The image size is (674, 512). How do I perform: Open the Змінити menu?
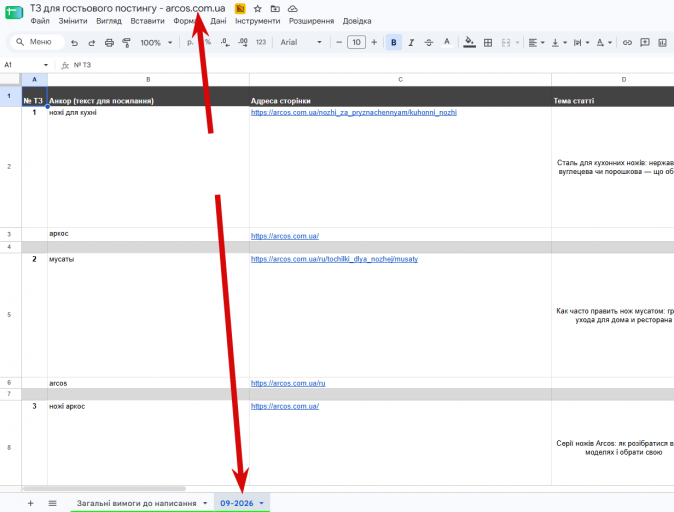73,21
